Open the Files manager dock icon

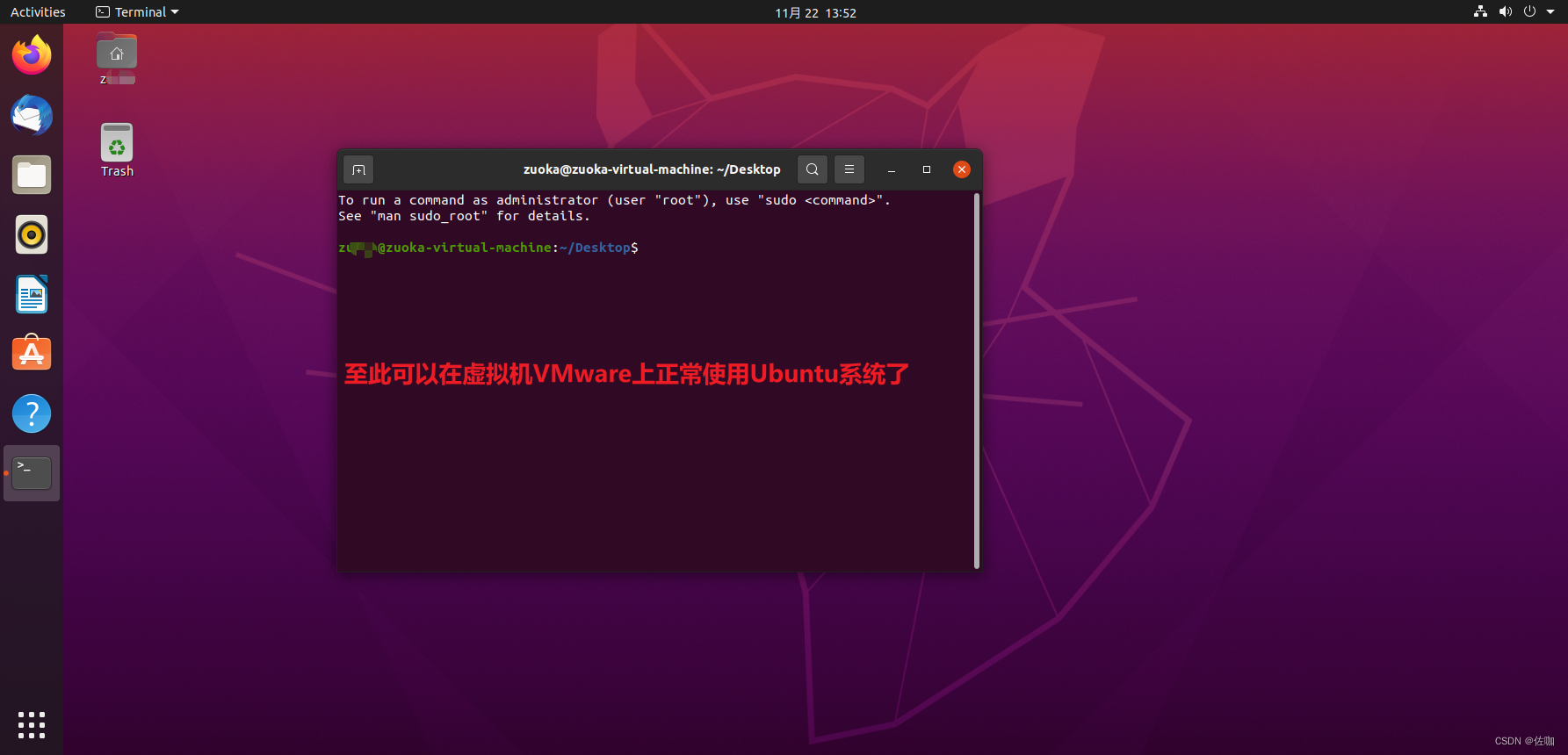click(32, 175)
